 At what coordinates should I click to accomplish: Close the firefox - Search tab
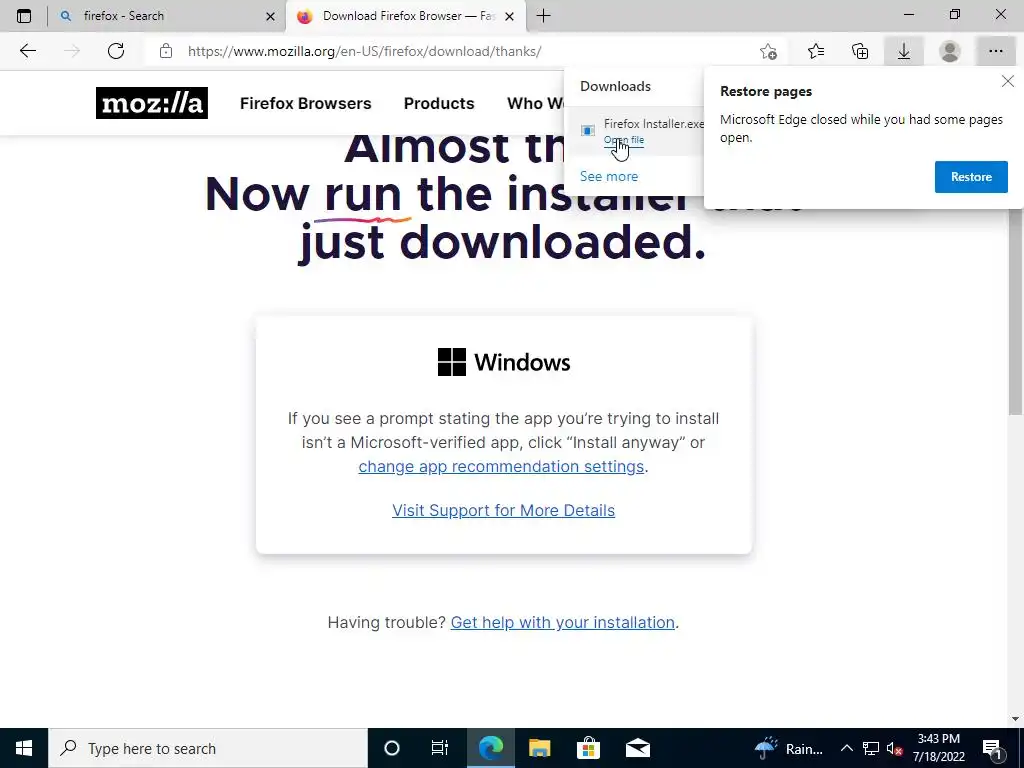coord(270,16)
